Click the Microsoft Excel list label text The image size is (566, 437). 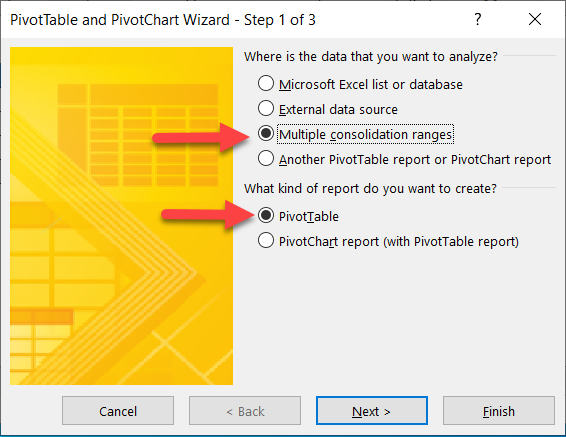tap(371, 84)
